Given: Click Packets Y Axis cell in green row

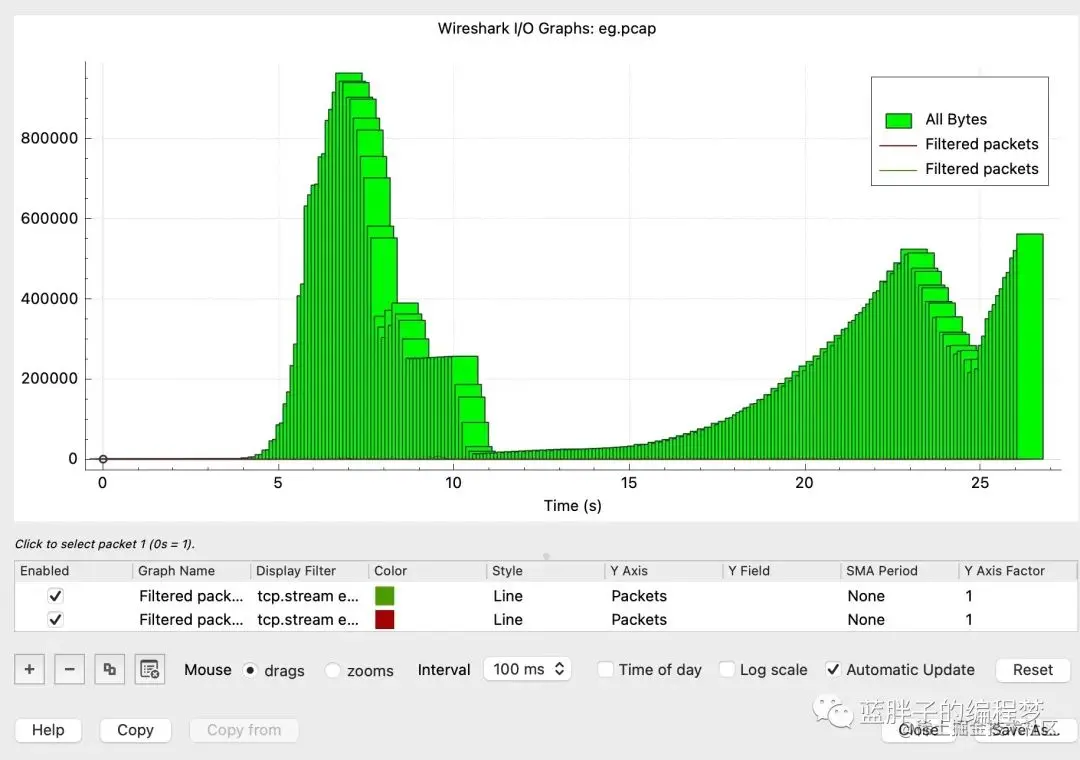Looking at the screenshot, I should coord(664,595).
